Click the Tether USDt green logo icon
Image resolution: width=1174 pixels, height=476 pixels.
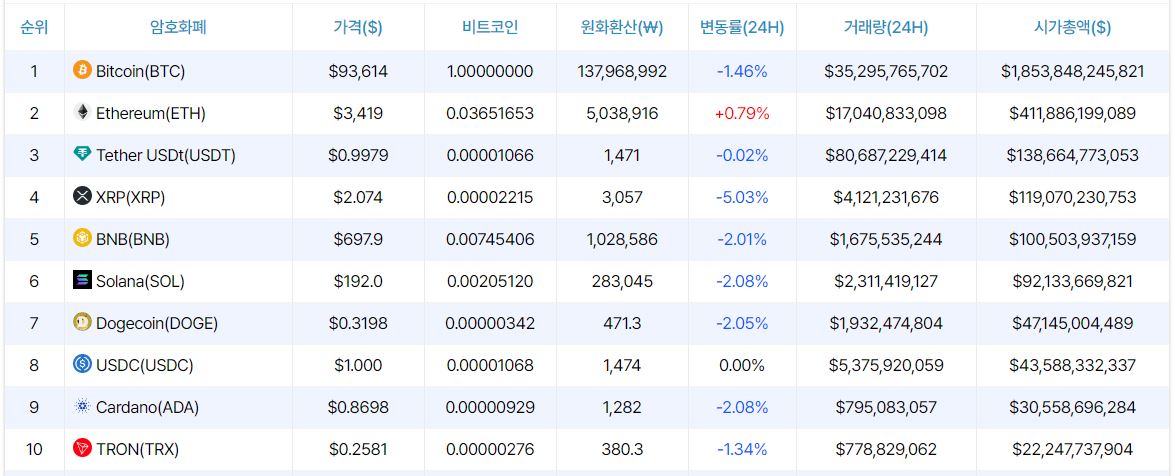coord(82,154)
